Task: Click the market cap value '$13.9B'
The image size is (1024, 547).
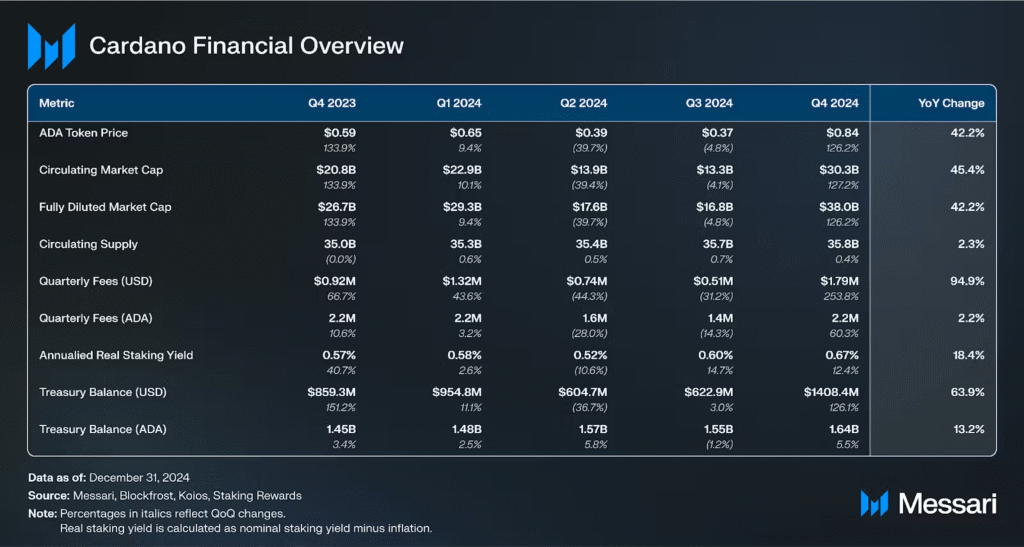Action: [x=588, y=170]
